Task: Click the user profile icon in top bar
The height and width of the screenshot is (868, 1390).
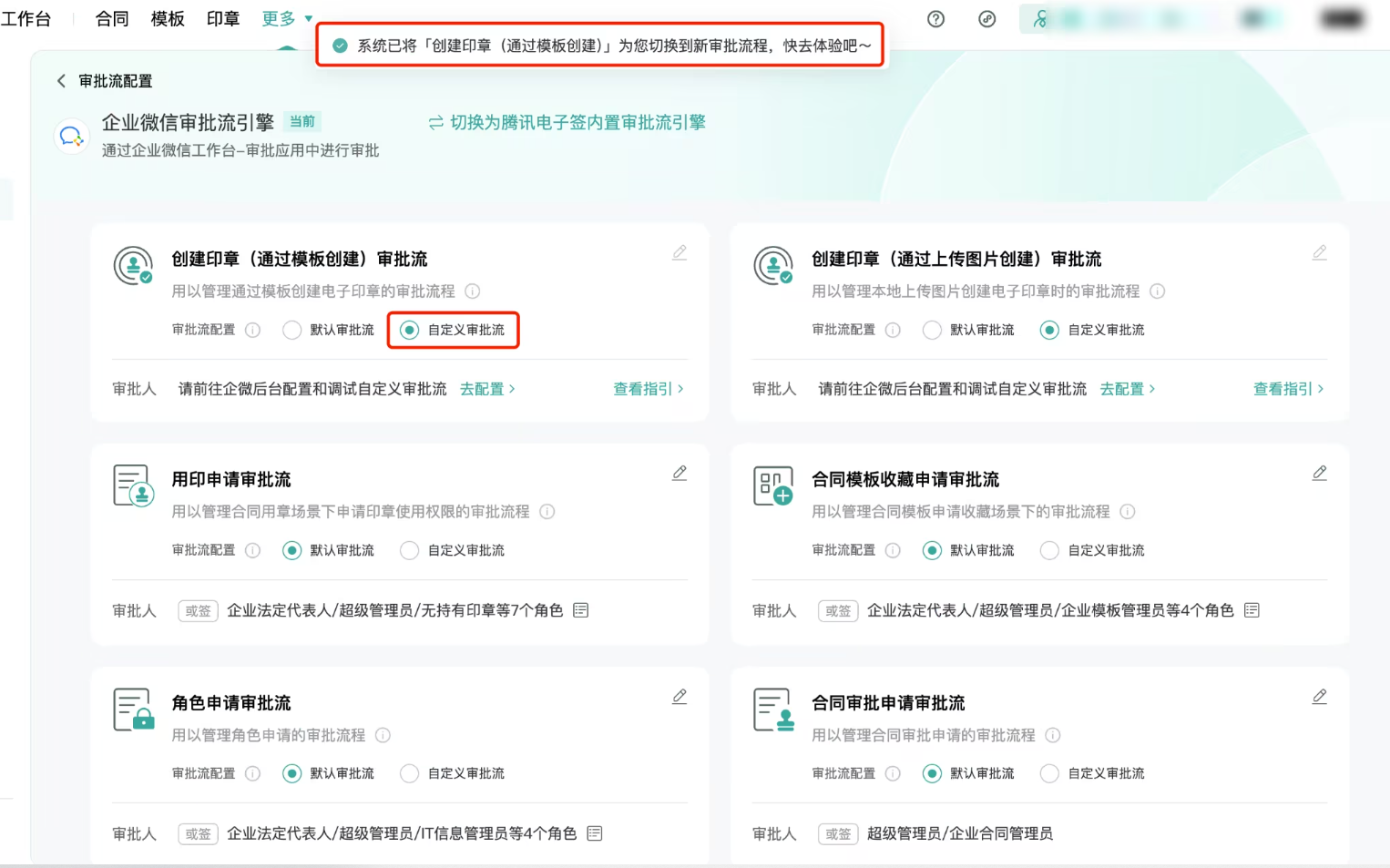Action: pyautogui.click(x=1039, y=19)
